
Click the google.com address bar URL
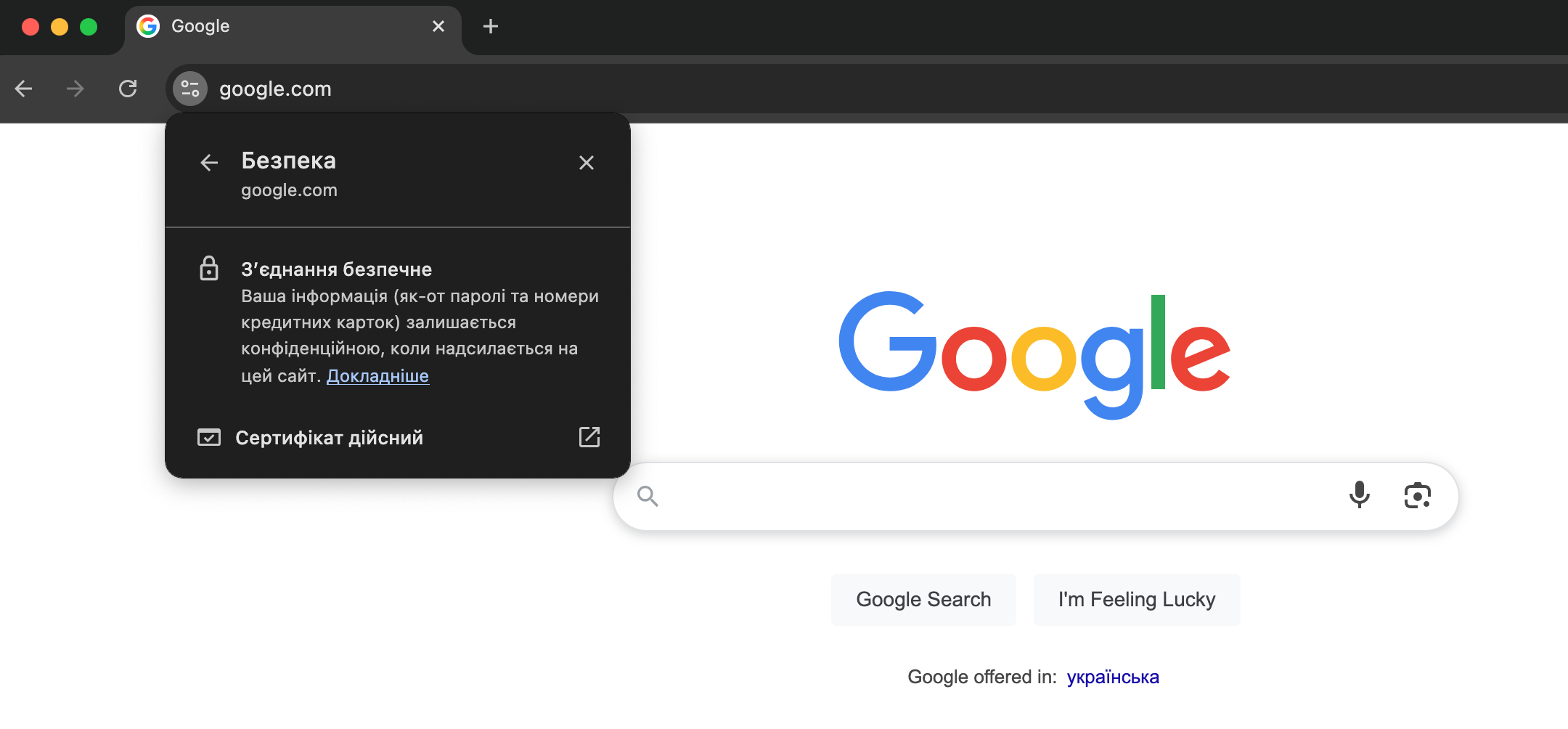click(275, 89)
